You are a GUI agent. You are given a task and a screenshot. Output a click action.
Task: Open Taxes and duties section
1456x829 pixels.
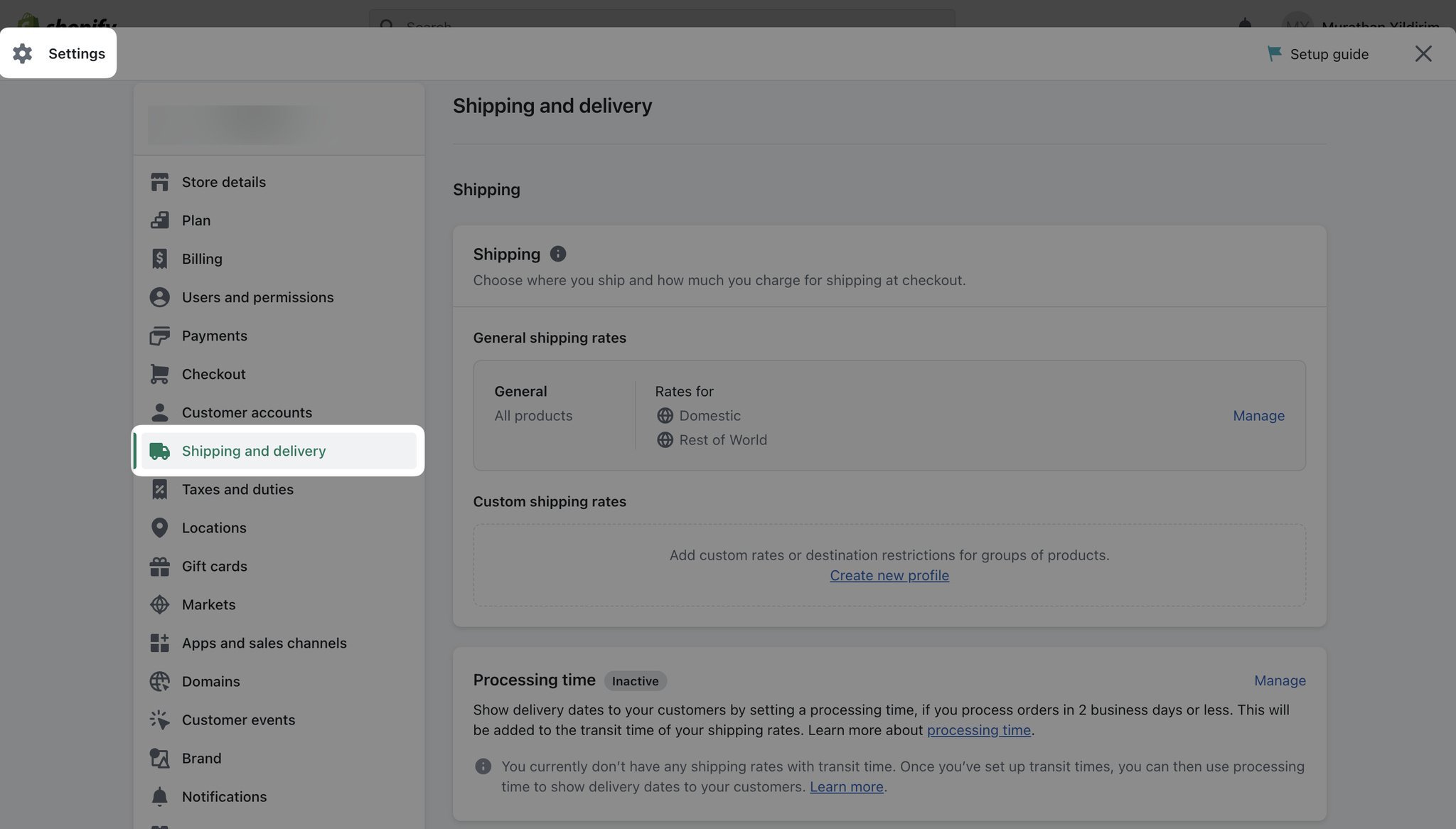(279, 489)
